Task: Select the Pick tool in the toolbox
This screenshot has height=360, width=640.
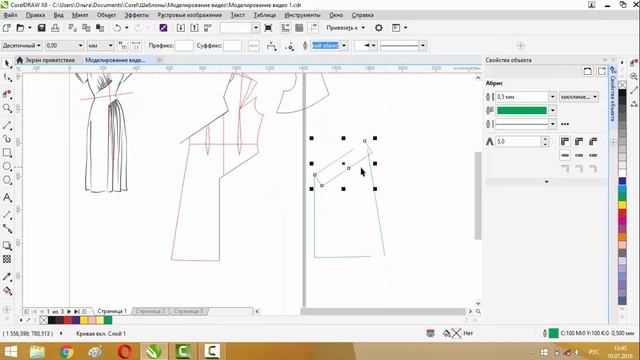Action: pos(7,63)
